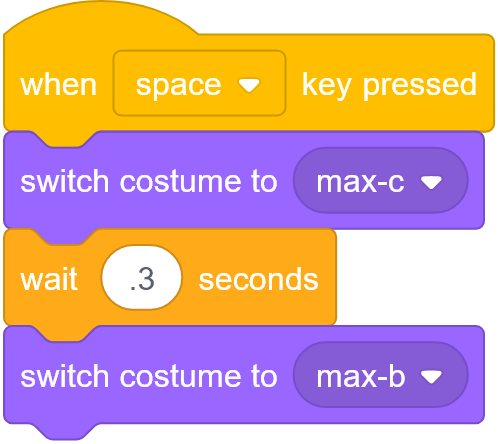Image resolution: width=498 pixels, height=444 pixels.
Task: Click the white arrow next to max-b
Action: (x=431, y=377)
